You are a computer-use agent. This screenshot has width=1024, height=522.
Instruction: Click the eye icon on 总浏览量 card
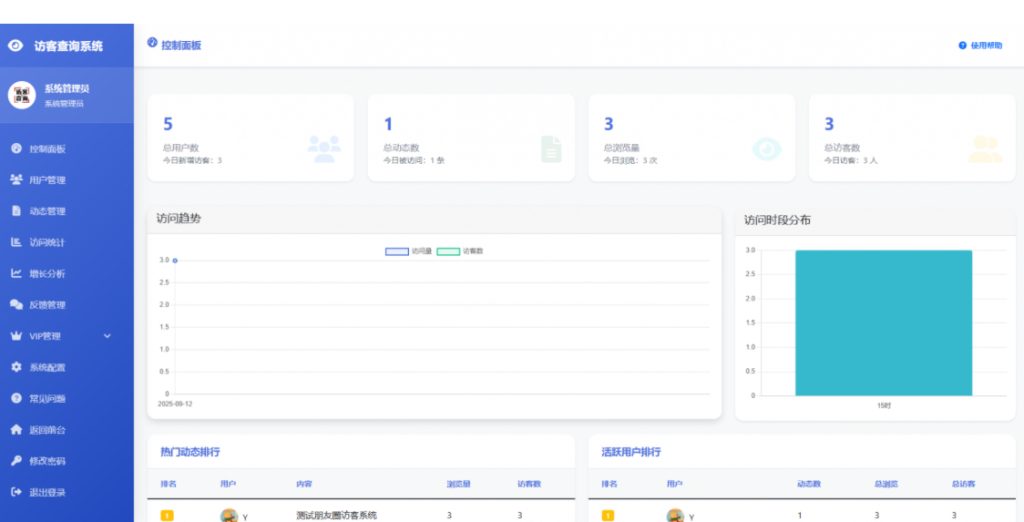tap(767, 149)
